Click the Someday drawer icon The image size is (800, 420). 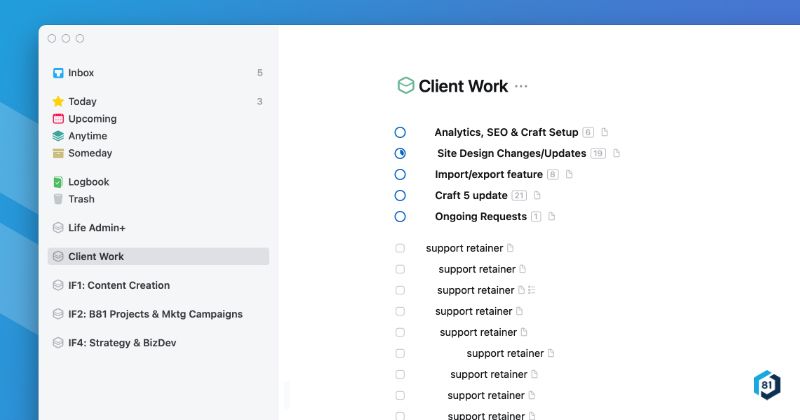click(58, 153)
